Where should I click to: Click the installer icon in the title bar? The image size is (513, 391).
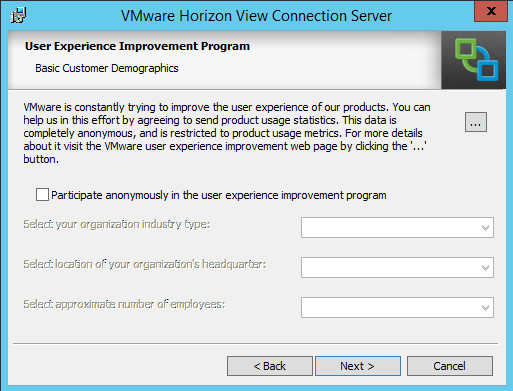click(x=18, y=15)
